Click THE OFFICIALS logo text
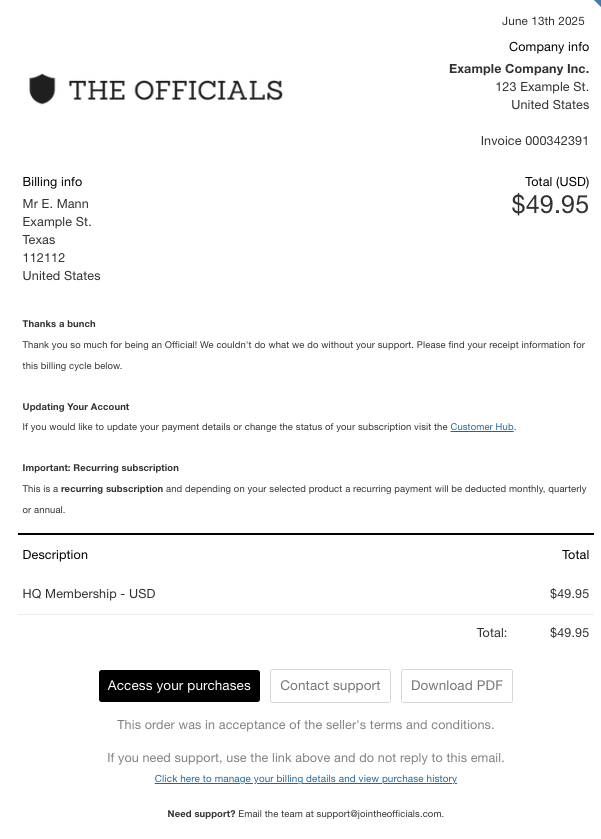601x839 pixels. point(176,90)
